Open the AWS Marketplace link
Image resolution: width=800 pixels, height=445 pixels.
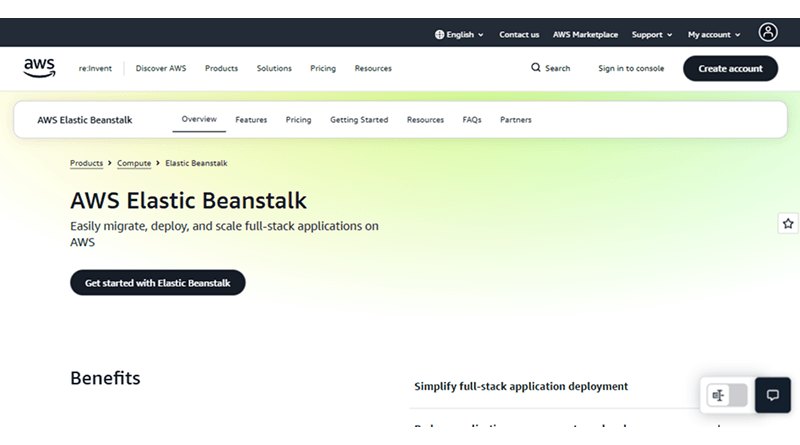pyautogui.click(x=585, y=35)
